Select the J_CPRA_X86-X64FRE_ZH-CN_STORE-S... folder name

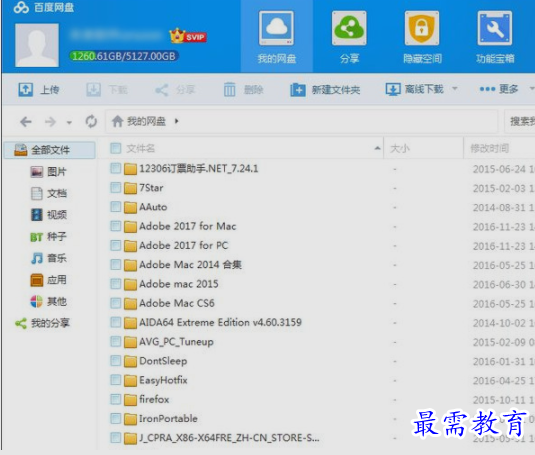(229, 438)
